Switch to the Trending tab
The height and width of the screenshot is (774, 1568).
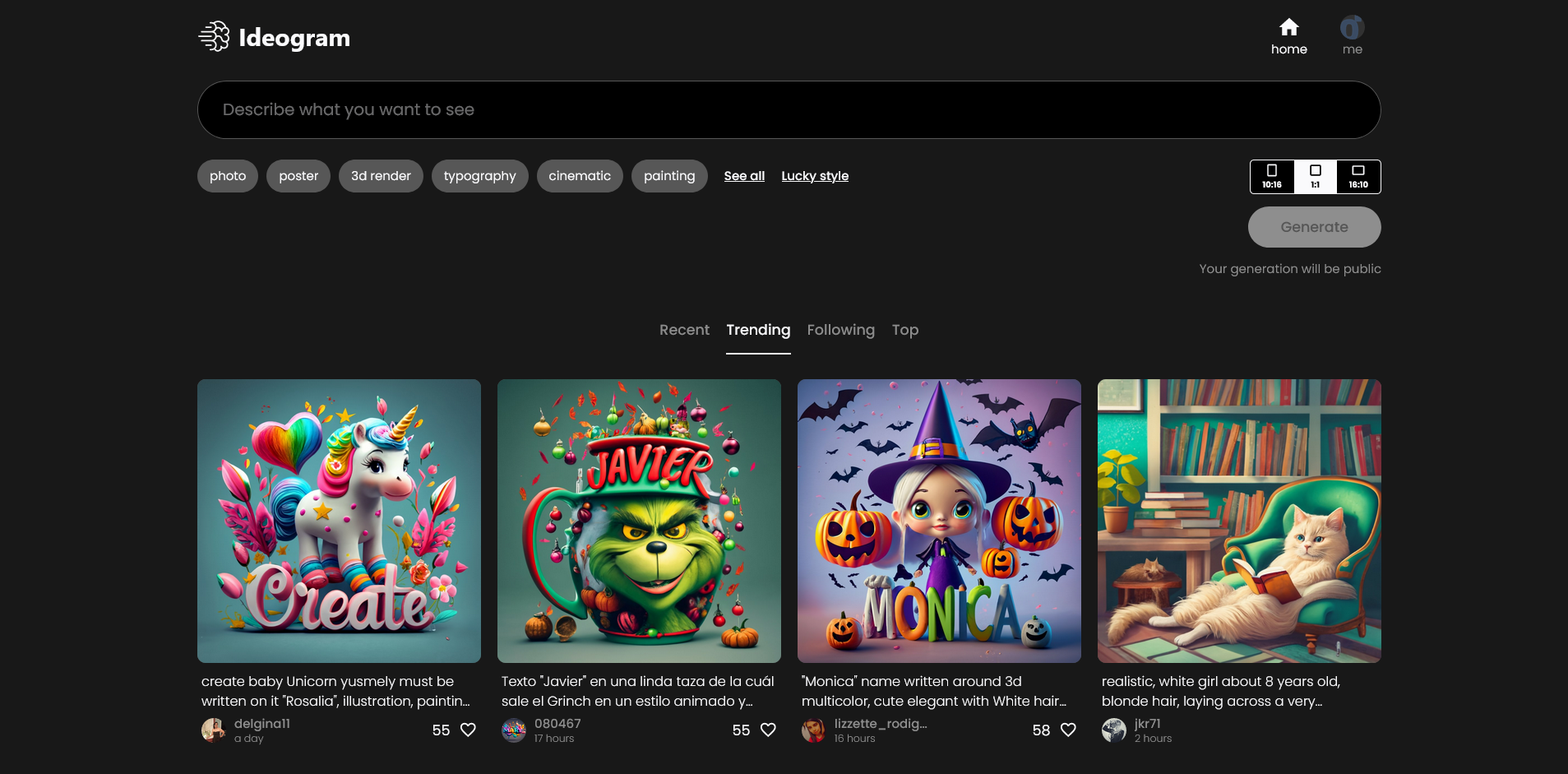click(758, 330)
